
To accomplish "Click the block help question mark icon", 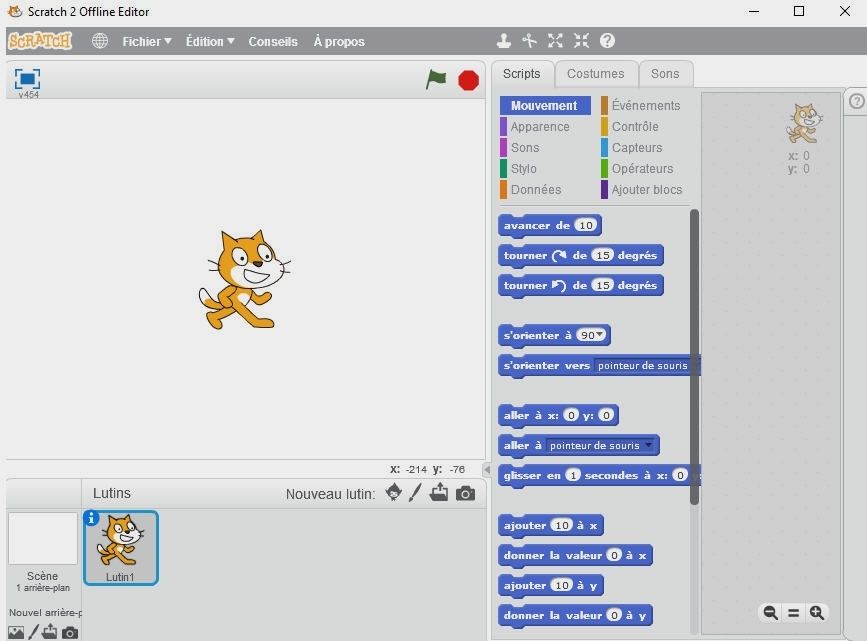I will [x=607, y=40].
